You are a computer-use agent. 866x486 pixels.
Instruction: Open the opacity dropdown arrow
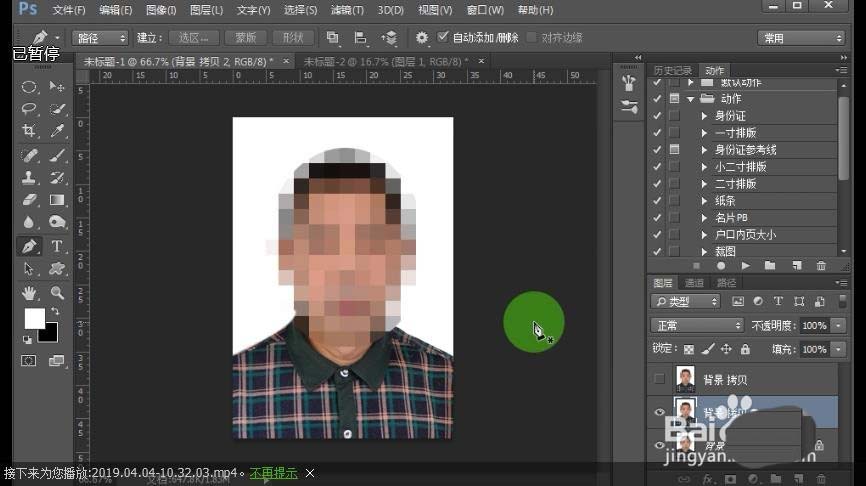pos(838,325)
